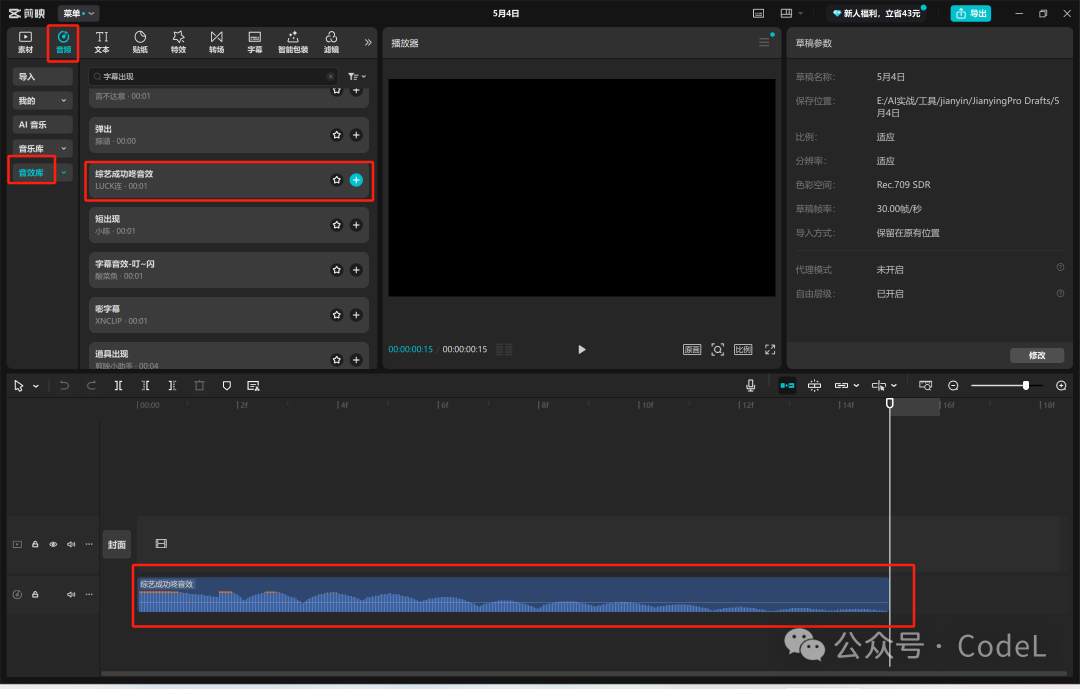This screenshot has height=689, width=1080.
Task: Select the 音效库 sound effects library
Action: coord(32,172)
